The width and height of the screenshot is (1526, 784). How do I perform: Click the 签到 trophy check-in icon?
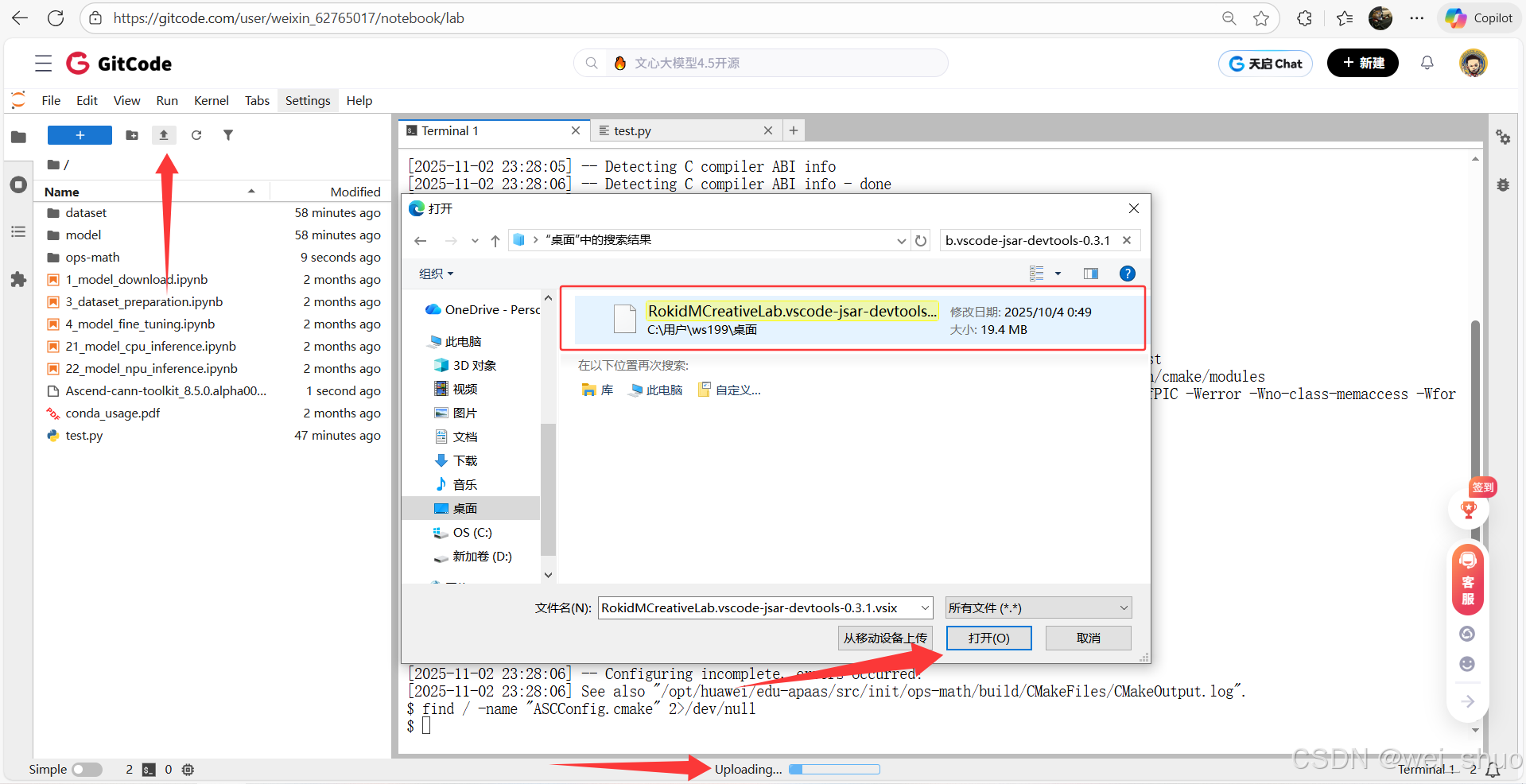(x=1469, y=509)
